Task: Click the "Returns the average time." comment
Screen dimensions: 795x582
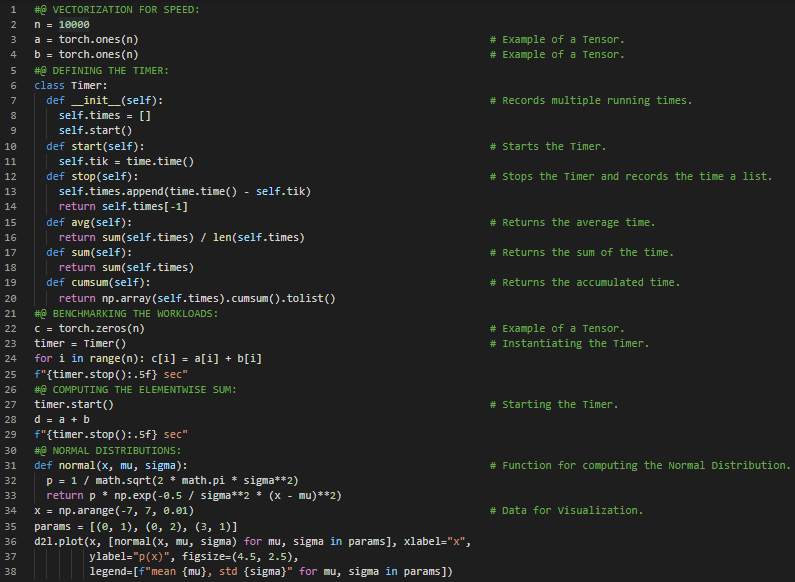Action: (x=578, y=222)
